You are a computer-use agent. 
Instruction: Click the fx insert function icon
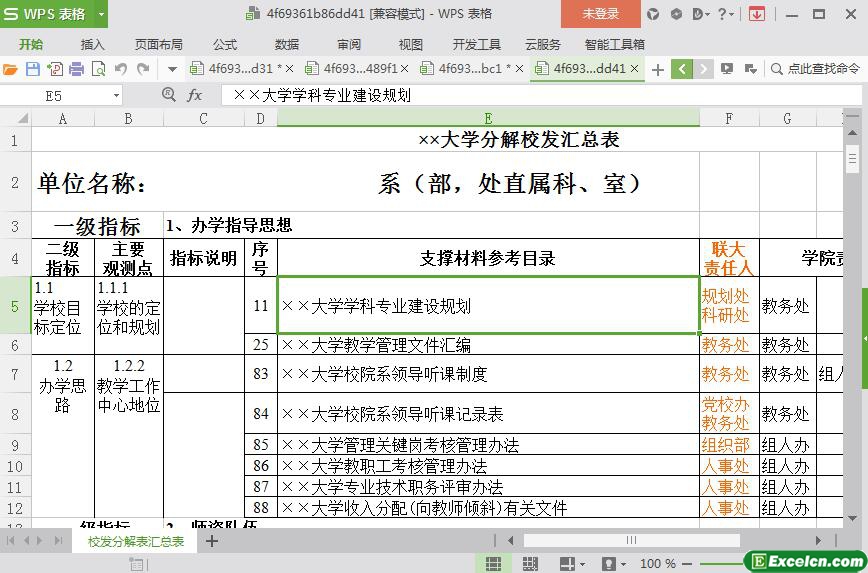(x=195, y=95)
